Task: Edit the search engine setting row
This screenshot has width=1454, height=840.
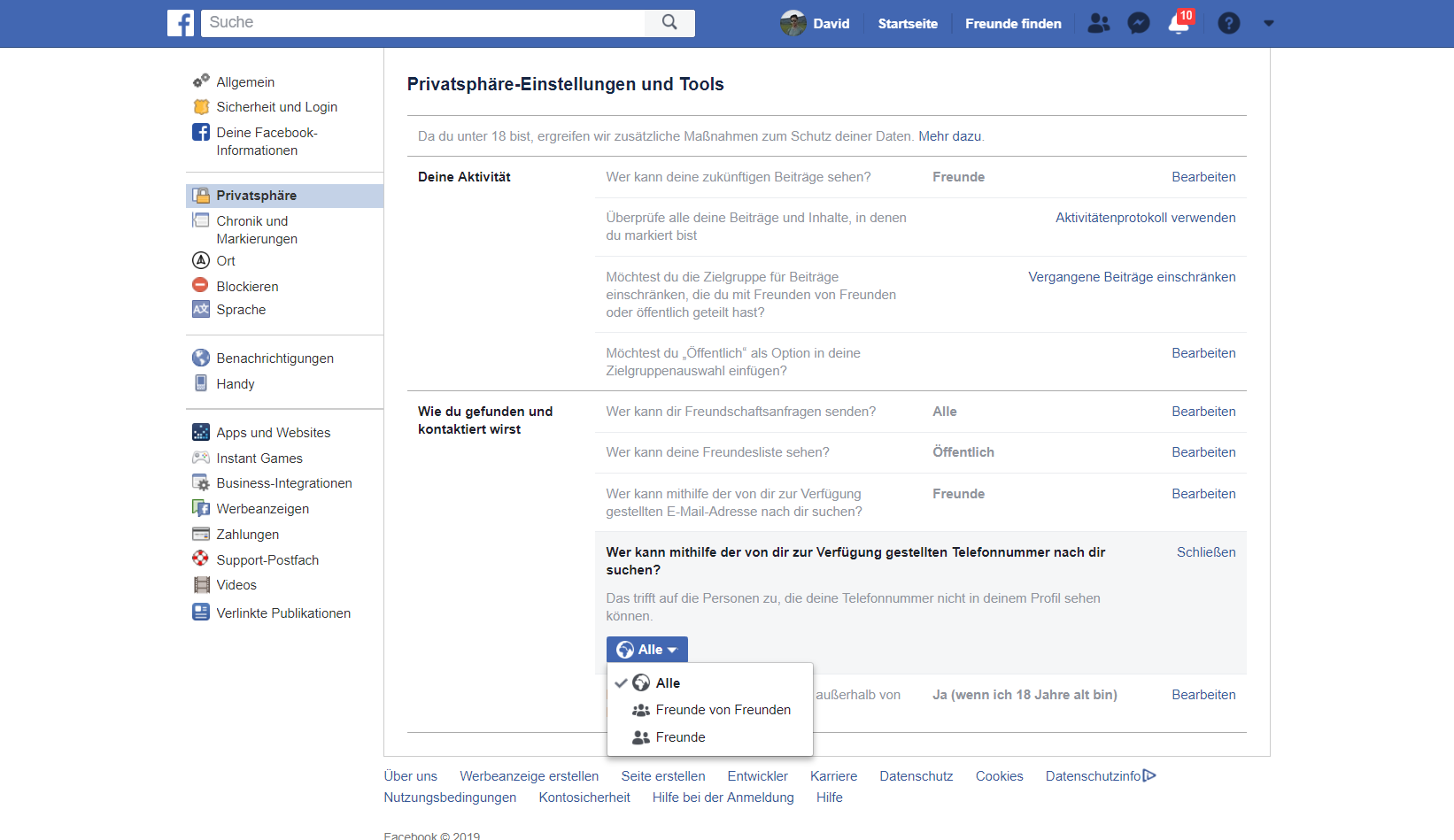Action: tap(1203, 695)
